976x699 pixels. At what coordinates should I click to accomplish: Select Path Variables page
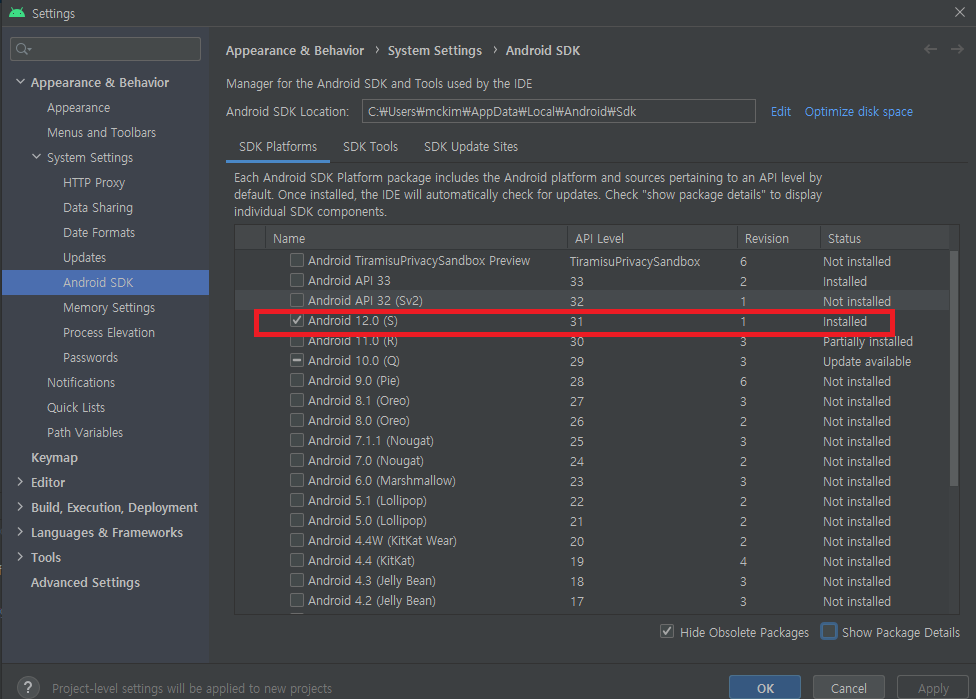[x=85, y=432]
